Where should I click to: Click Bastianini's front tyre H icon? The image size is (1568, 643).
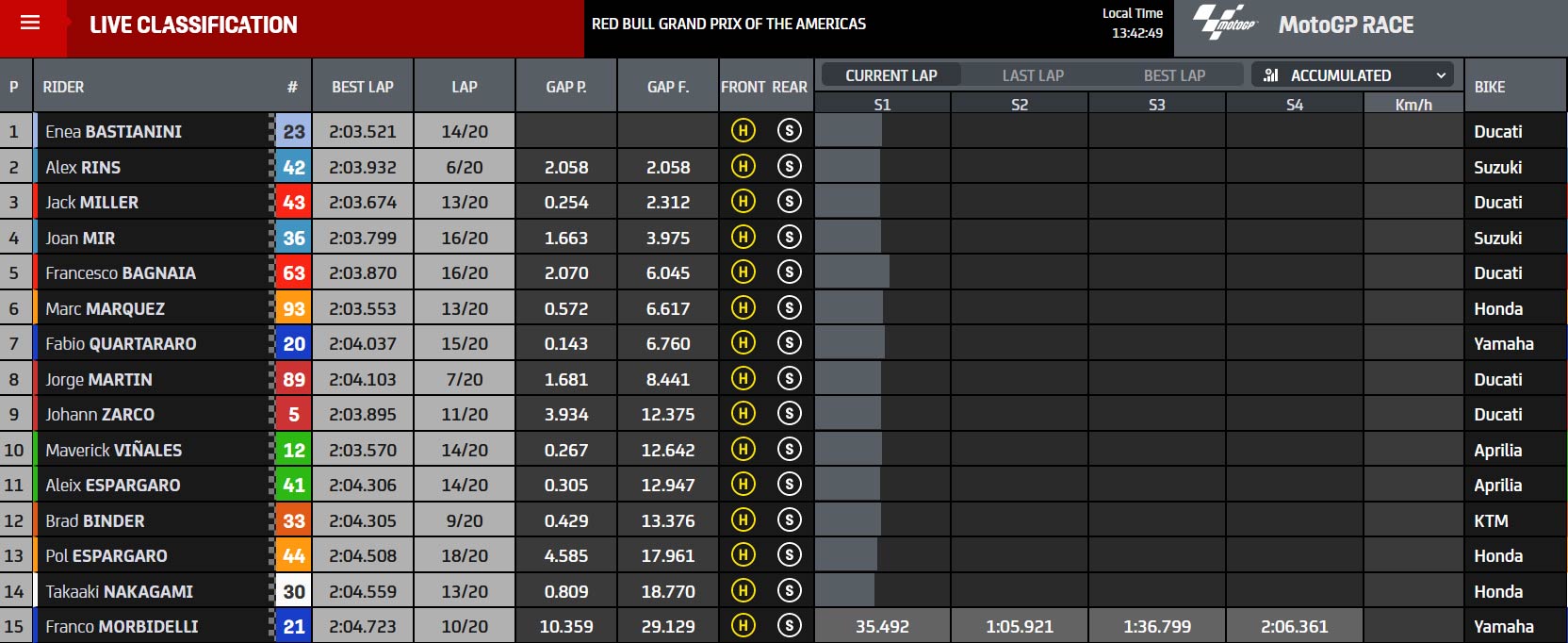pyautogui.click(x=743, y=131)
